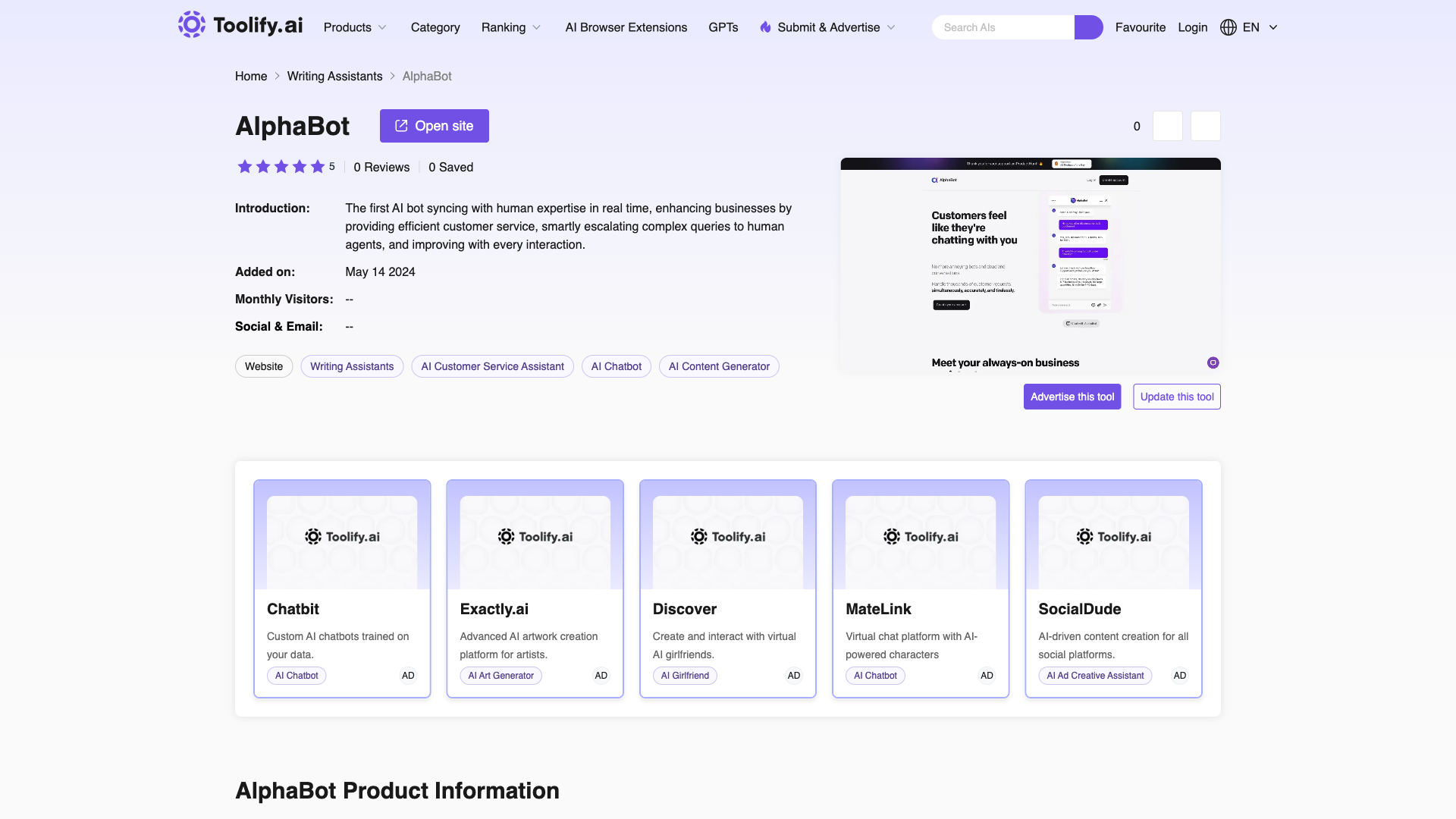Open the Submit & Advertise dropdown
This screenshot has height=819, width=1456.
click(x=827, y=27)
